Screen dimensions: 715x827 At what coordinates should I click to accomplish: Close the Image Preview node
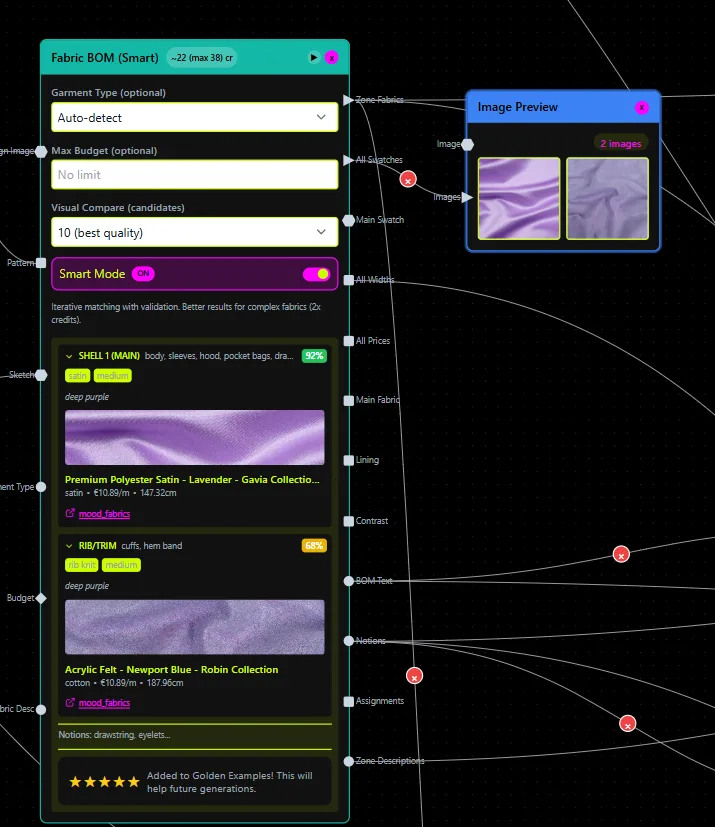click(642, 108)
